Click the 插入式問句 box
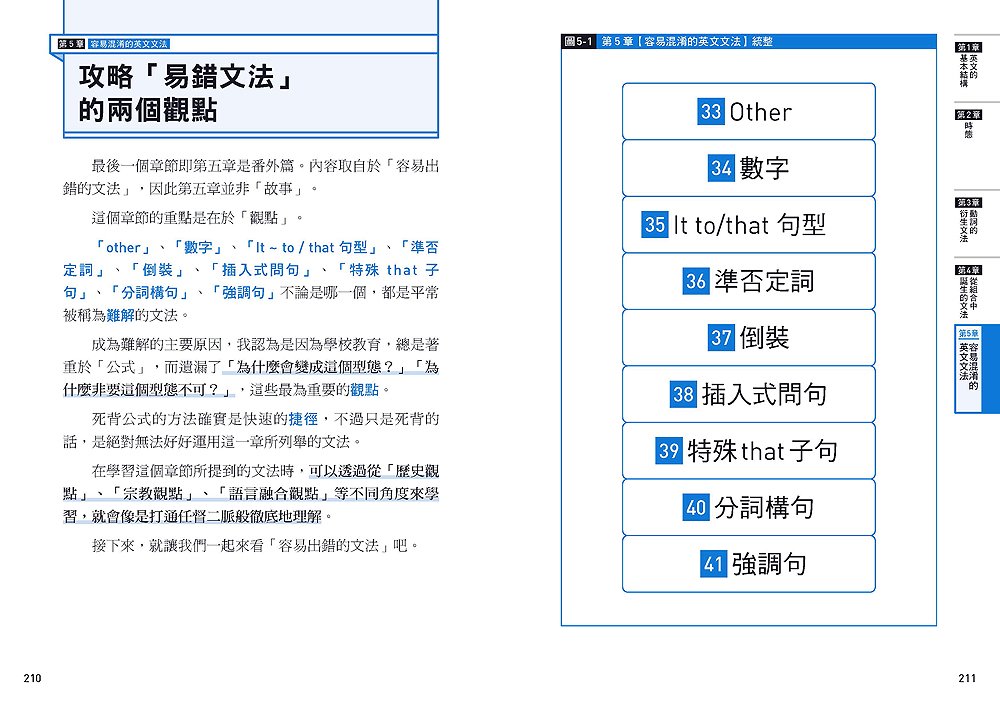The width and height of the screenshot is (1000, 709). pyautogui.click(x=748, y=394)
